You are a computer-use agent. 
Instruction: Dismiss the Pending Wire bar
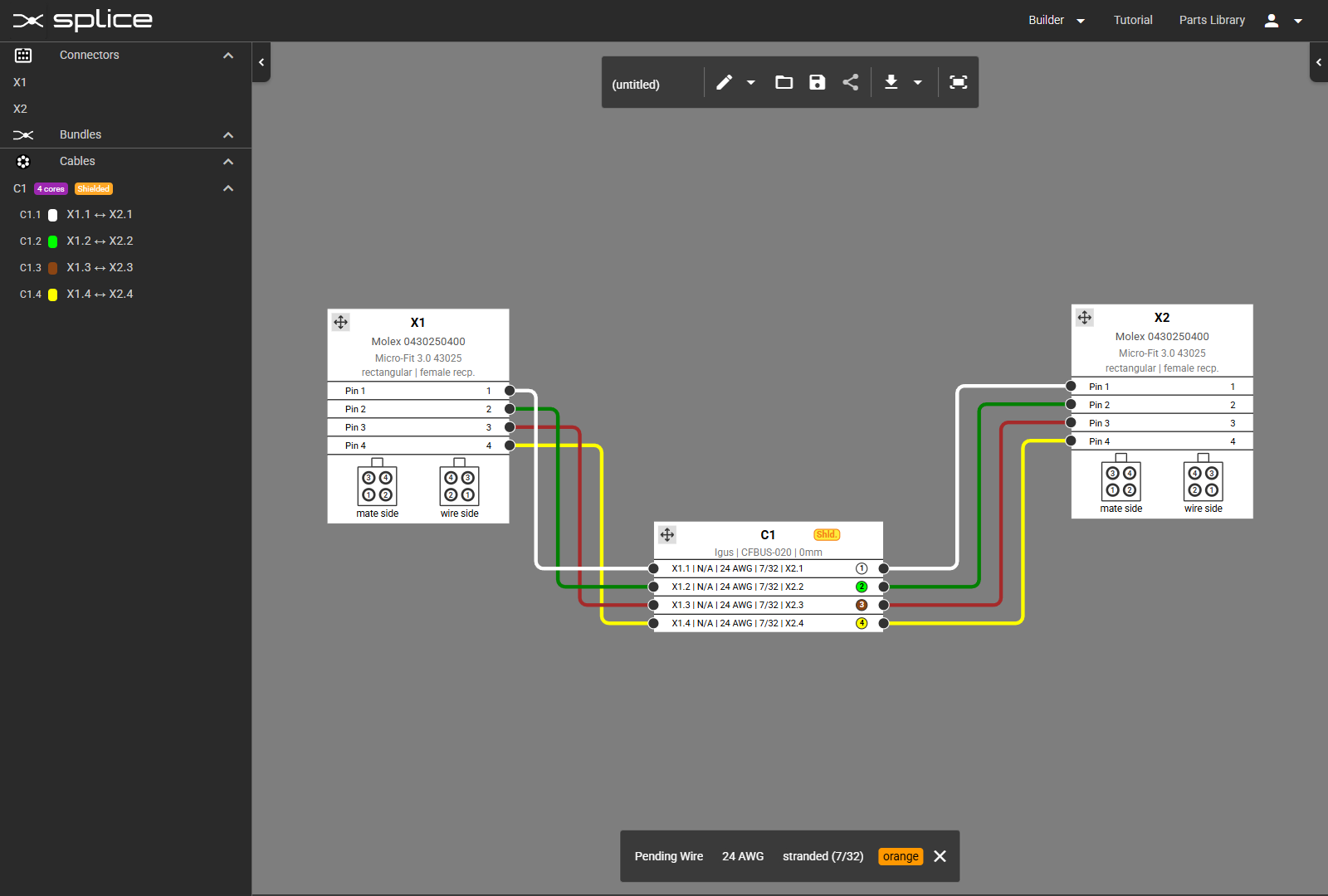coord(940,856)
